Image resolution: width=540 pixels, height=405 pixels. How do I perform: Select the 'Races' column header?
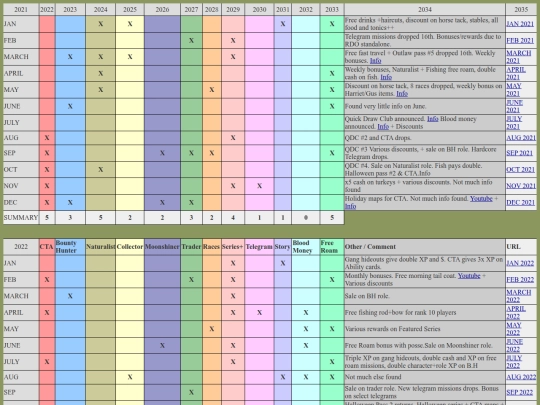(211, 247)
